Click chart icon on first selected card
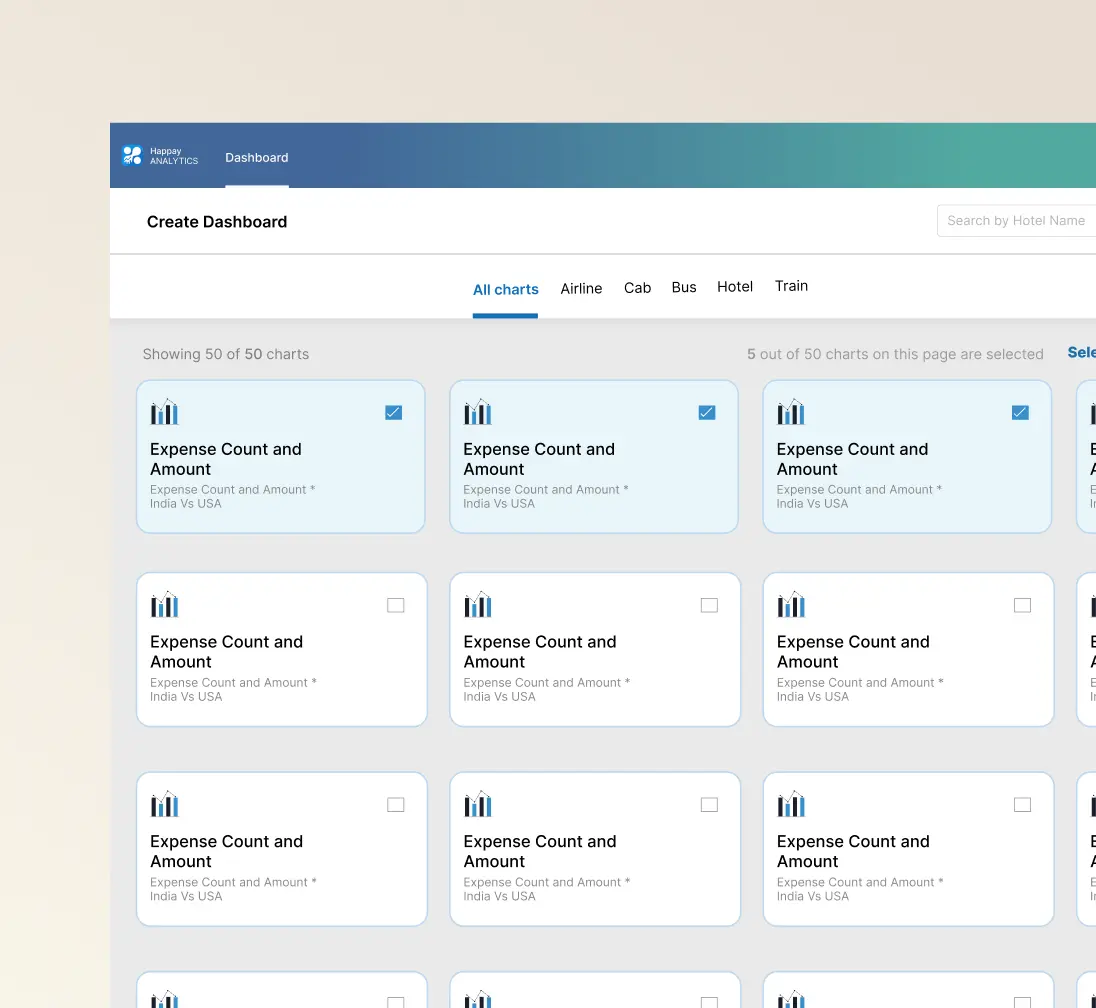Image resolution: width=1096 pixels, height=1008 pixels. (x=164, y=412)
